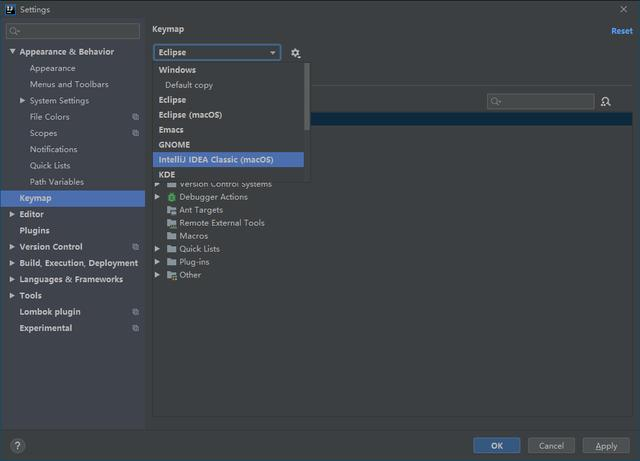Viewport: 640px width, 461px height.
Task: Expand the Version Control settings section
Action: [12, 247]
